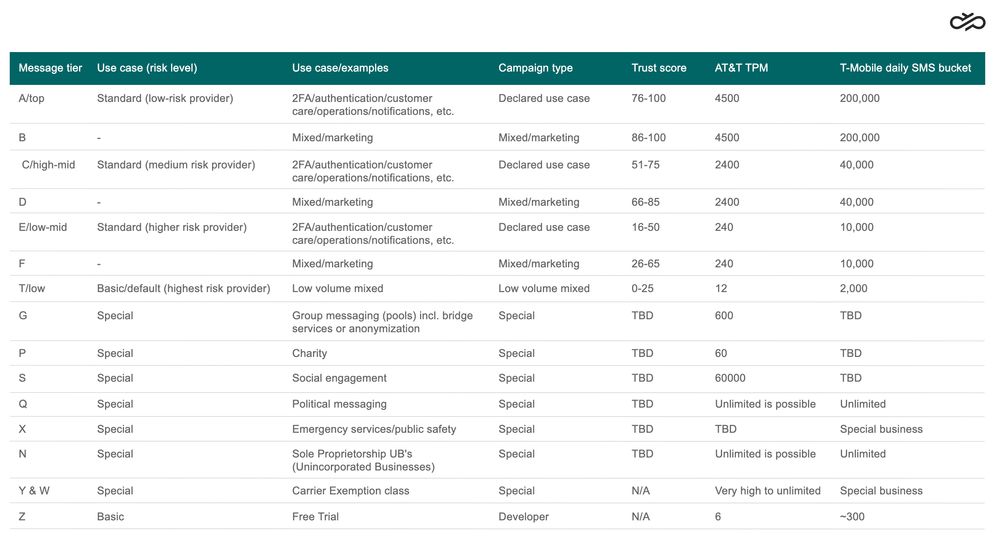Image resolution: width=999 pixels, height=542 pixels.
Task: Click the 60000 AT&T TPM value
Action: pyautogui.click(x=730, y=378)
